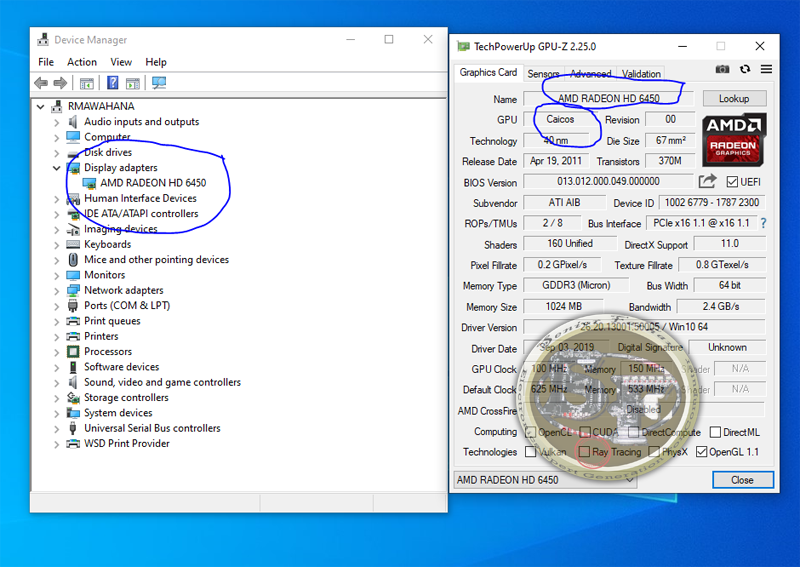Screen dimensions: 800x567
Task: Open the View menu
Action: pyautogui.click(x=121, y=62)
